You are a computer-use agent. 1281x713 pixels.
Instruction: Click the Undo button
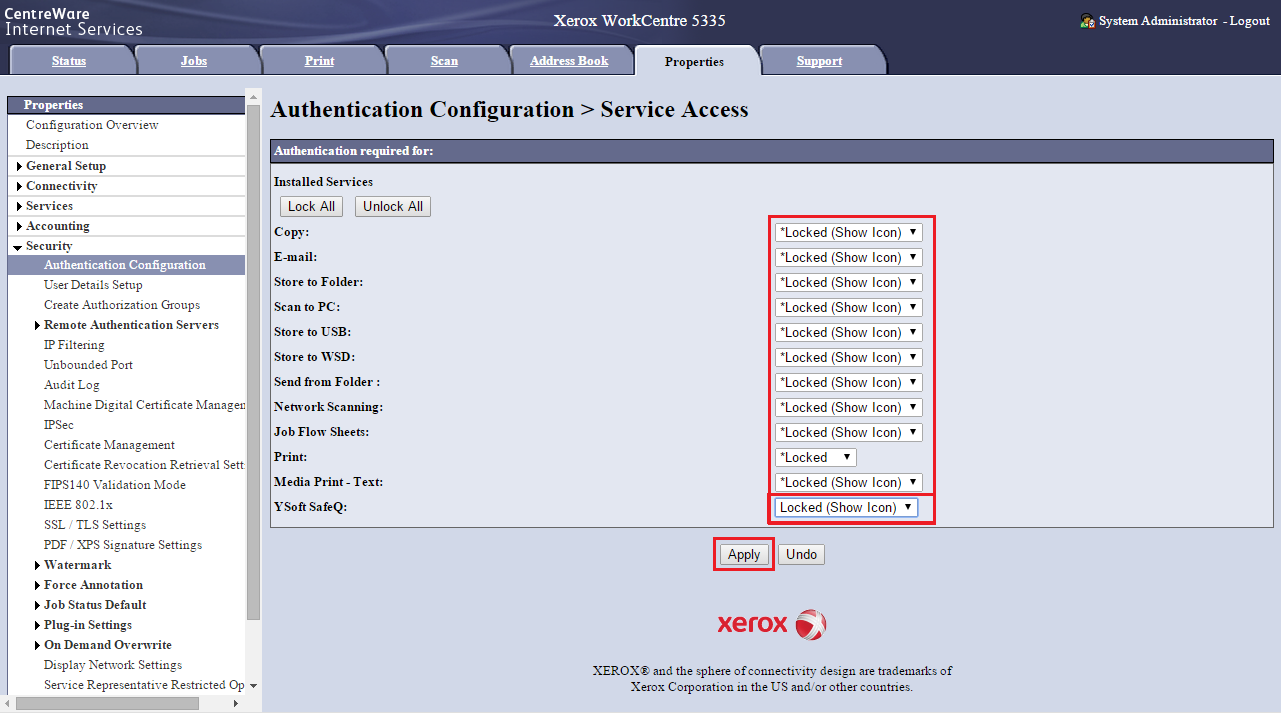pos(801,554)
